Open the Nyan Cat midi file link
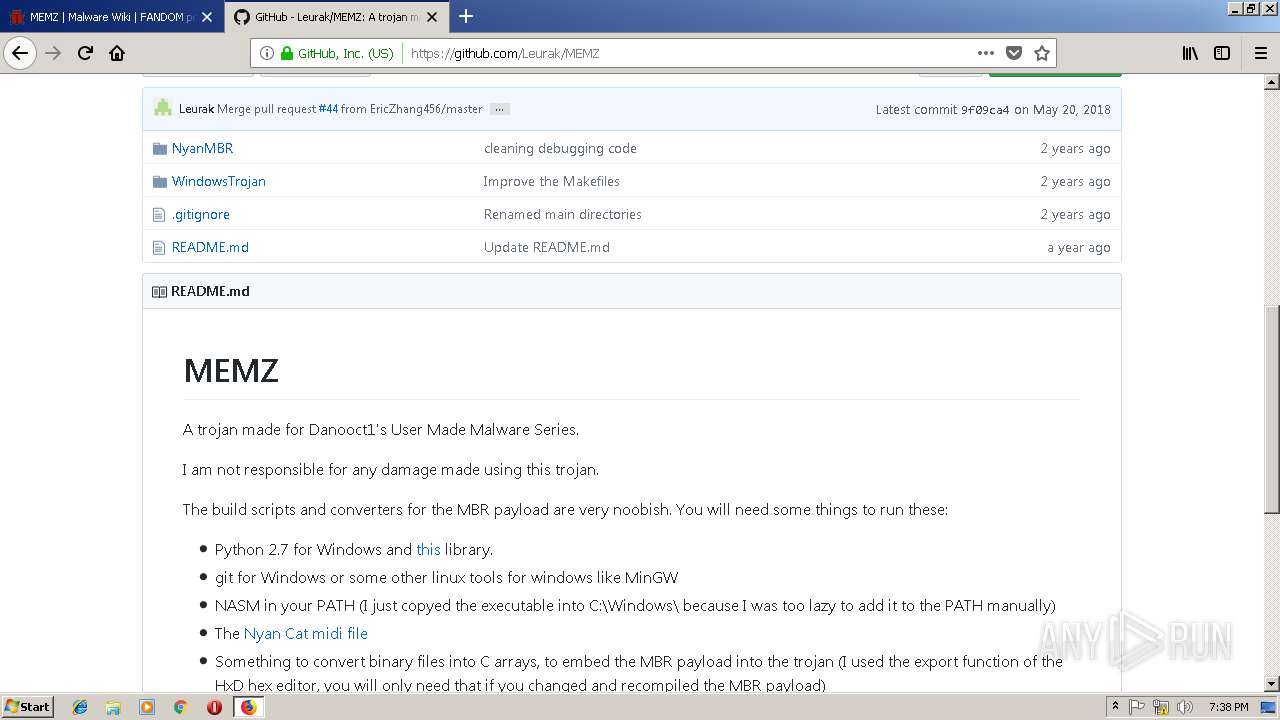1280x720 pixels. click(x=306, y=633)
